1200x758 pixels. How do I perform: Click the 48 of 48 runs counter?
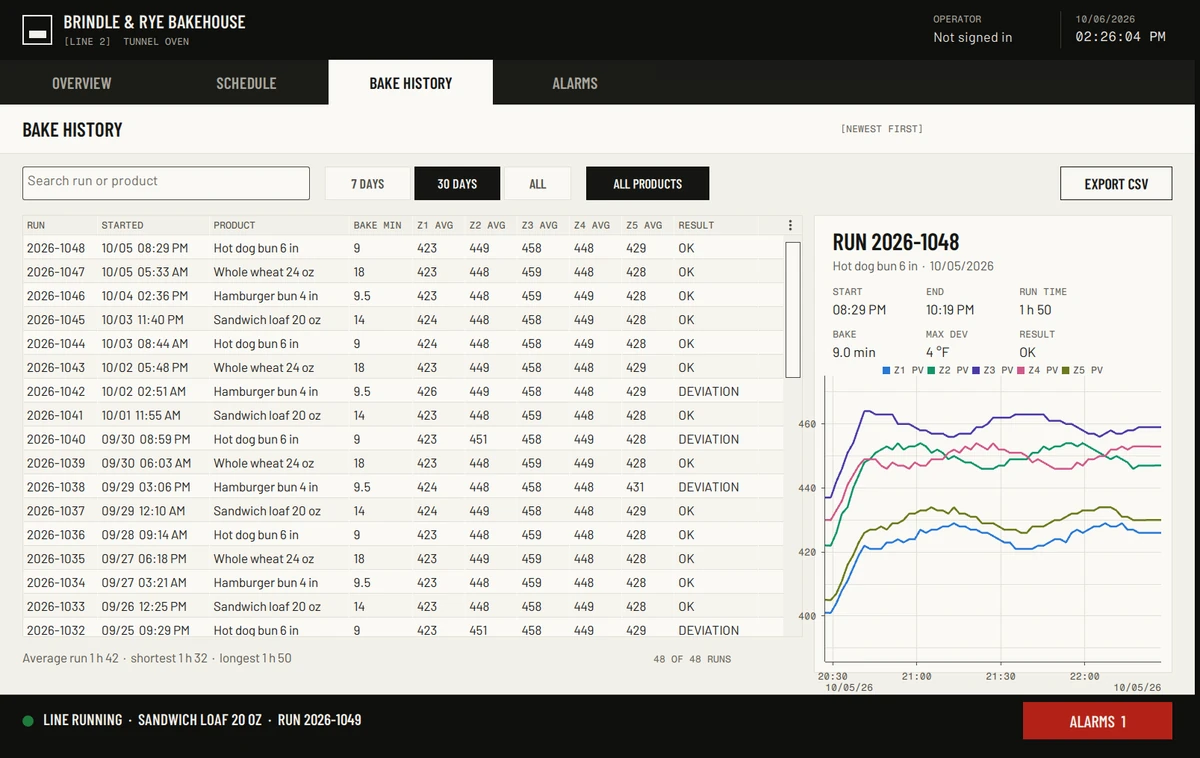[x=692, y=659]
